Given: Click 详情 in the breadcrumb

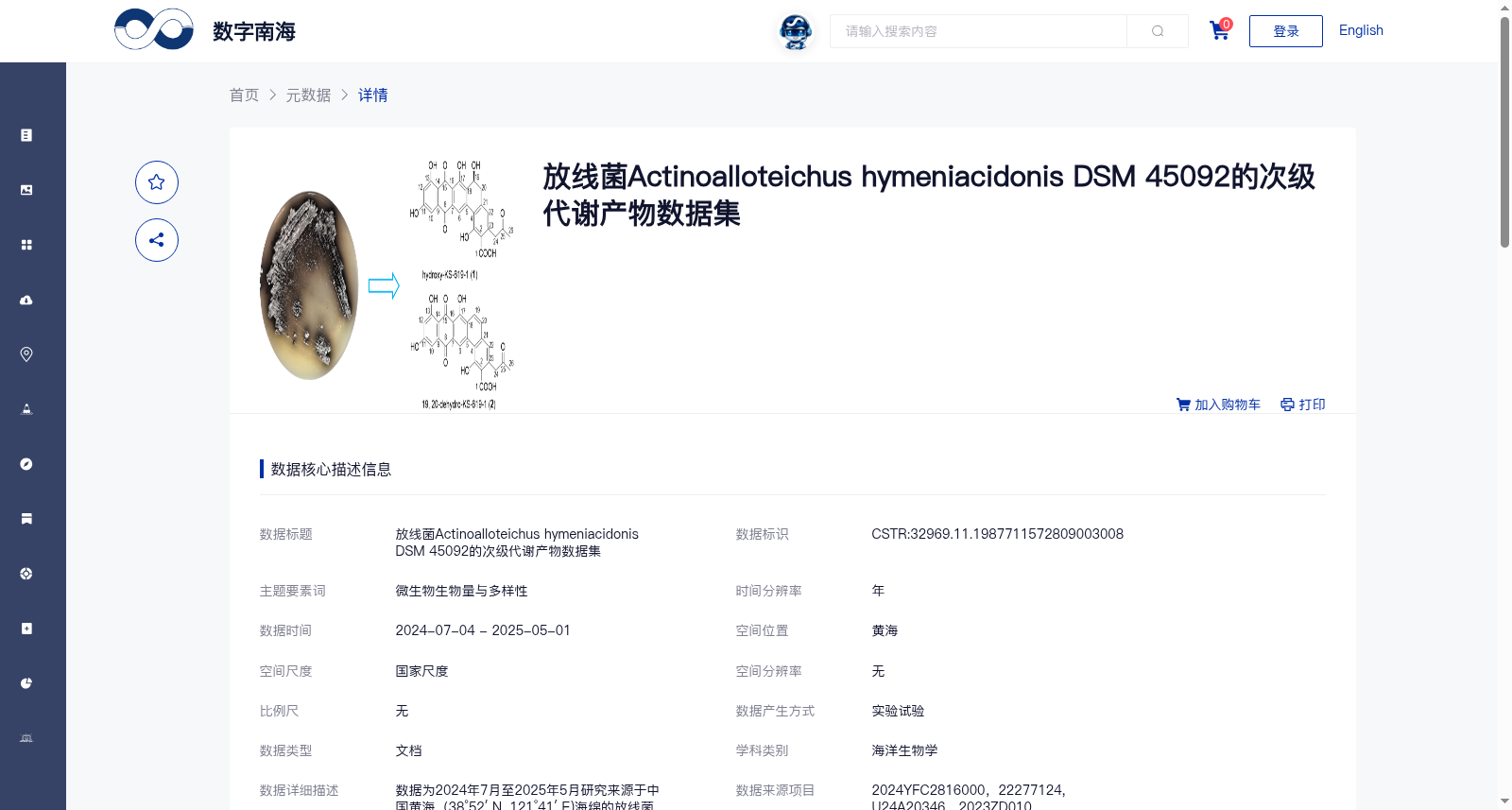Looking at the screenshot, I should (x=372, y=95).
